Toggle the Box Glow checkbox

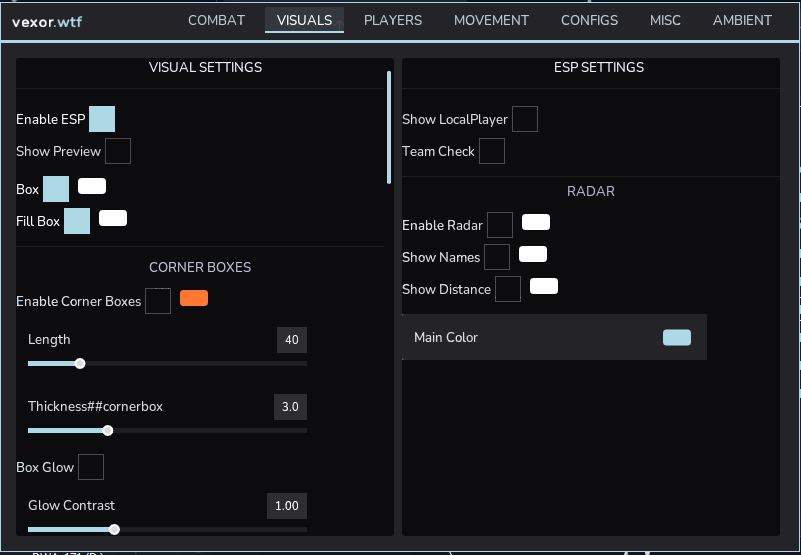(x=91, y=467)
